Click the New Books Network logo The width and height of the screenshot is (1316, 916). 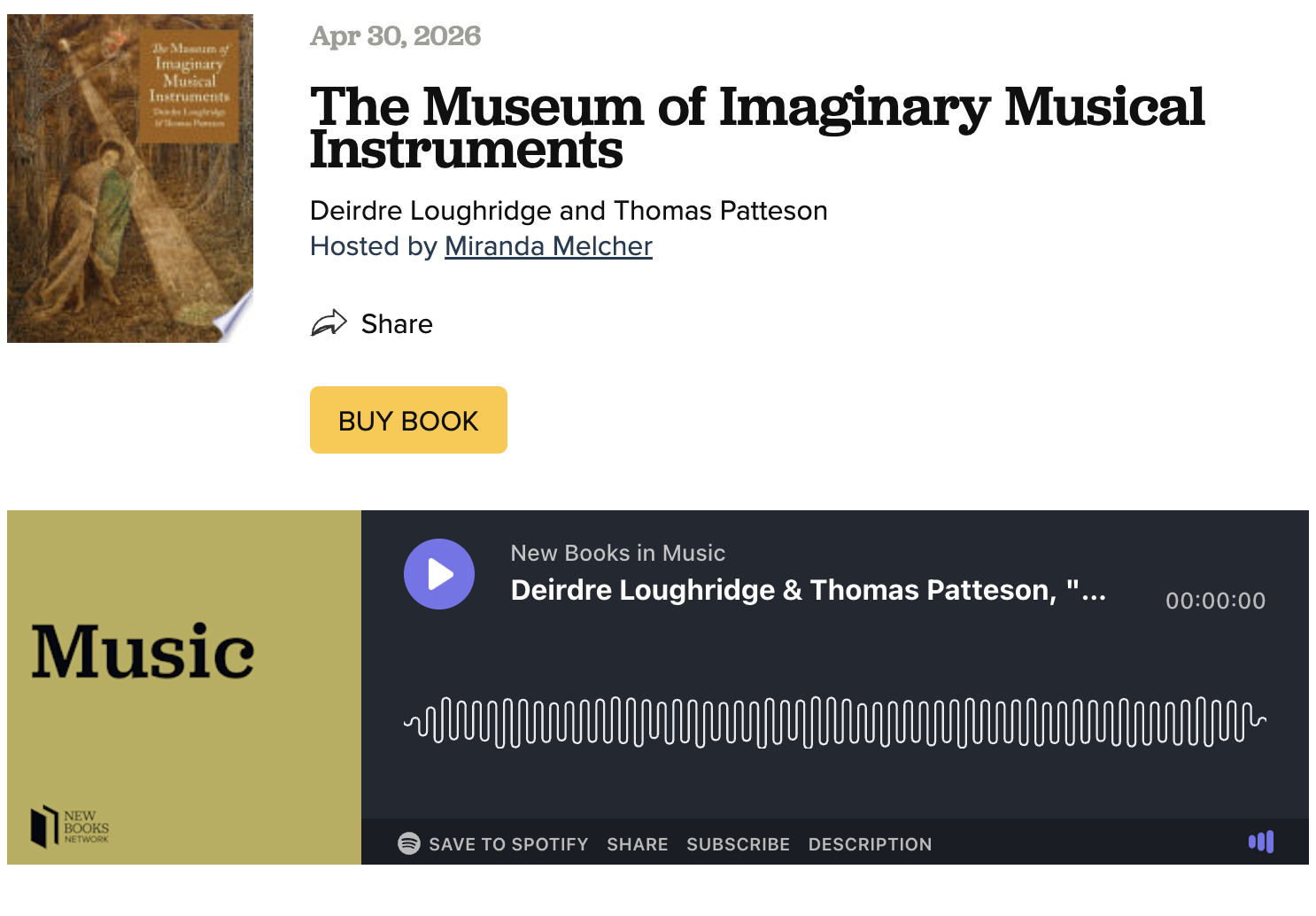coord(70,827)
